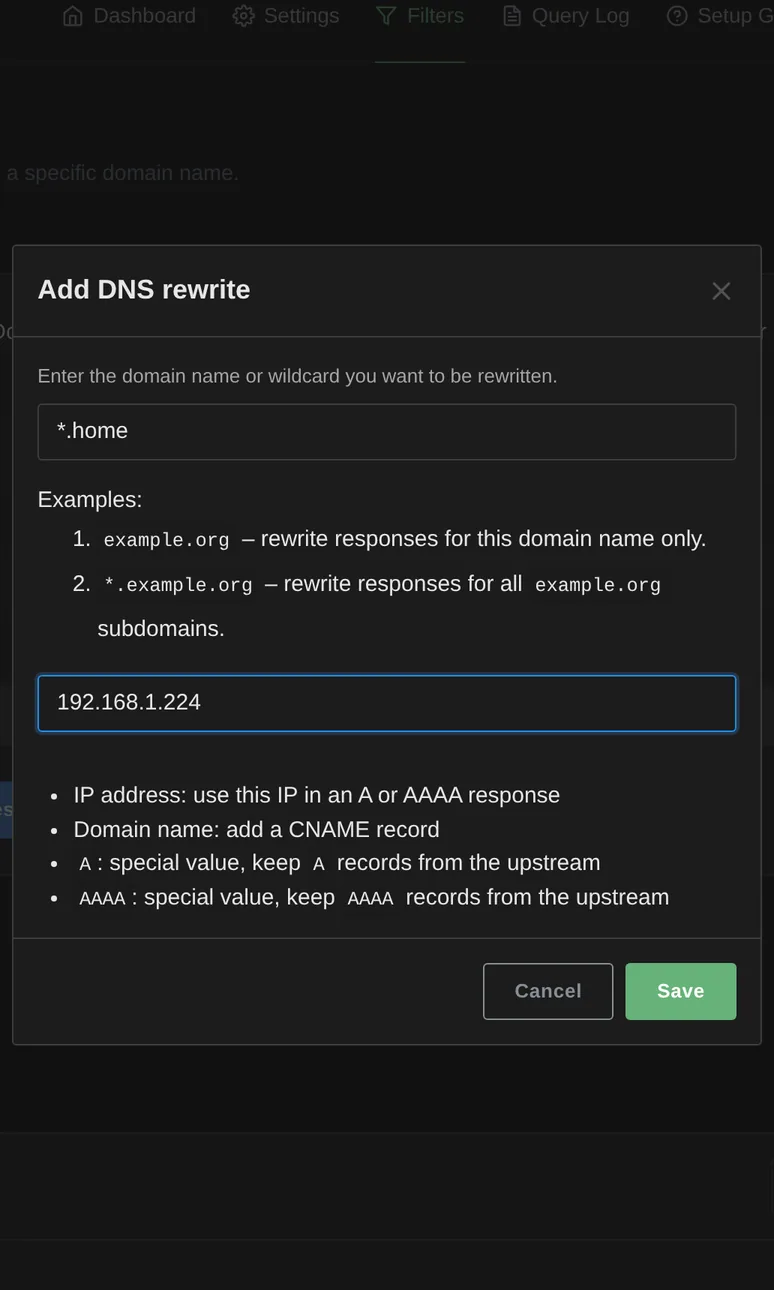This screenshot has height=1290, width=774.
Task: Click the '*.example.org' wildcard example
Action: point(178,585)
